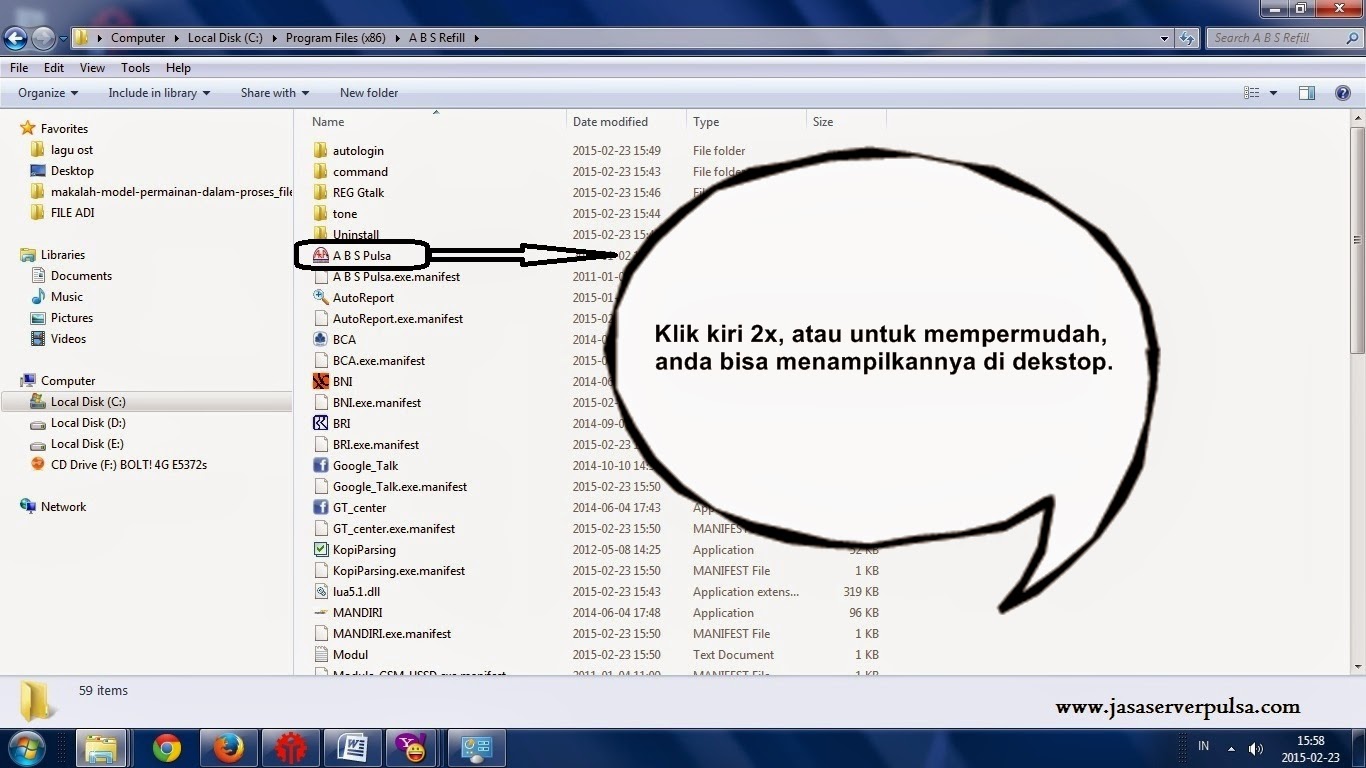Open the Edit menu

[54, 68]
